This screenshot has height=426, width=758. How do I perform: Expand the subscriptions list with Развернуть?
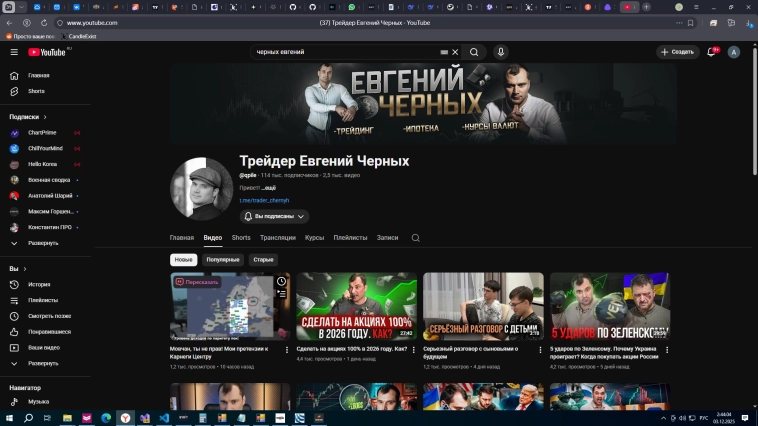[x=45, y=243]
